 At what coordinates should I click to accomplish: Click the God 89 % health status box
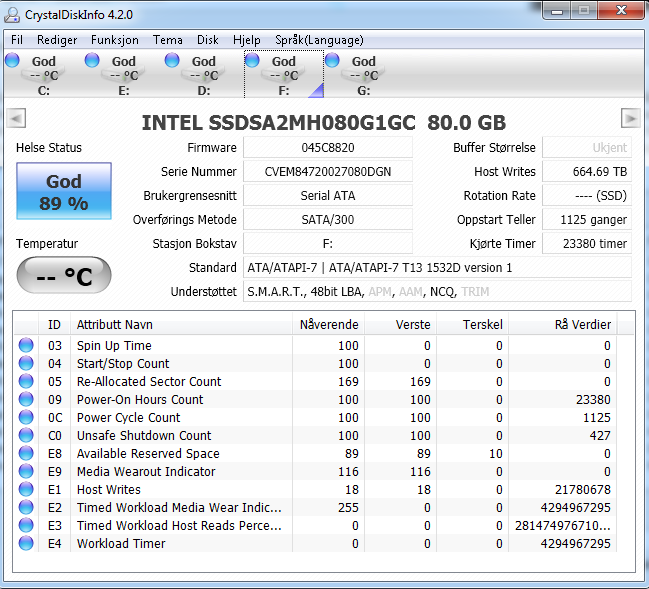pos(64,191)
